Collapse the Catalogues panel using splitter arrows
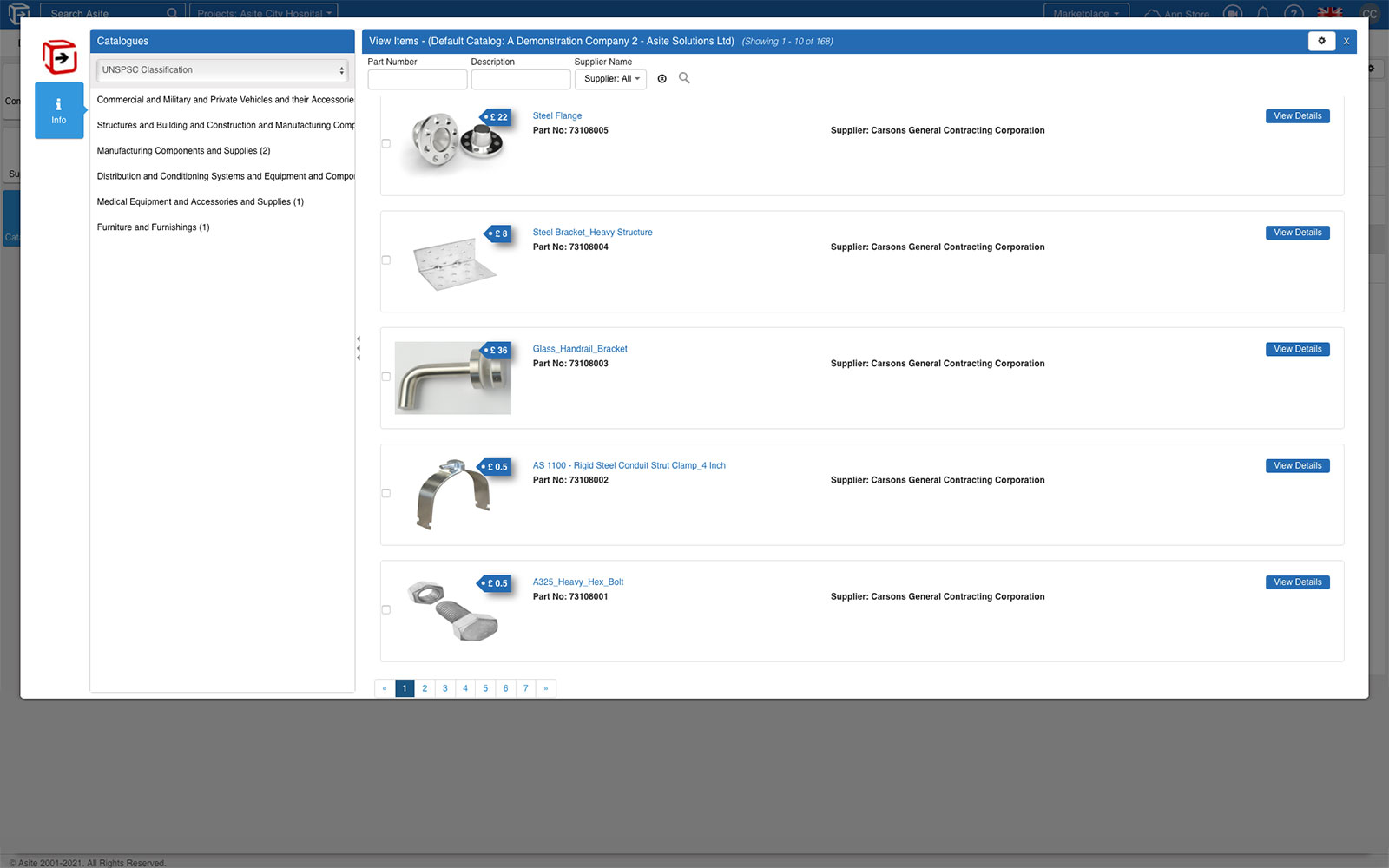 pyautogui.click(x=358, y=348)
